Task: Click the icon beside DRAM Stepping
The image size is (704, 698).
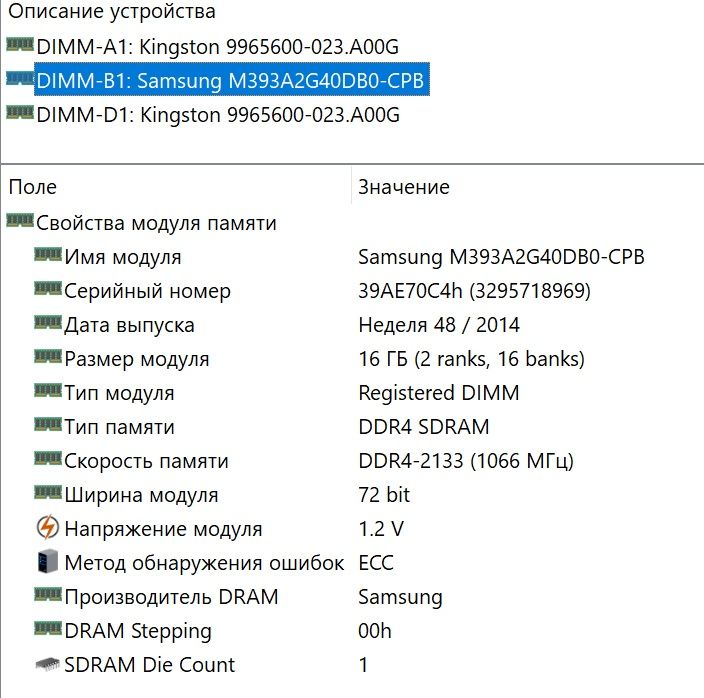Action: click(x=48, y=628)
